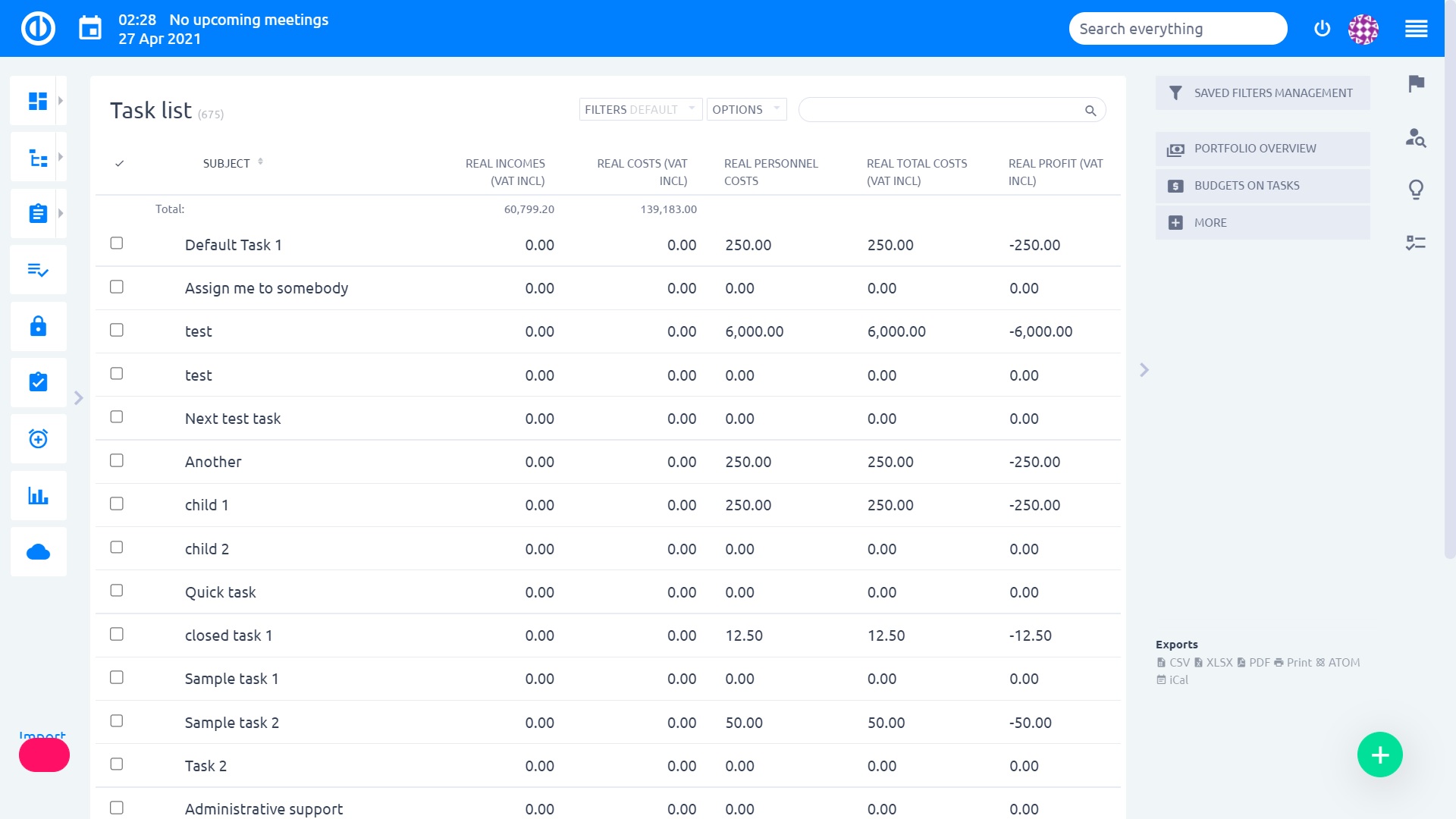The height and width of the screenshot is (819, 1456).
Task: Select the Quick task row checkbox
Action: pyautogui.click(x=117, y=591)
